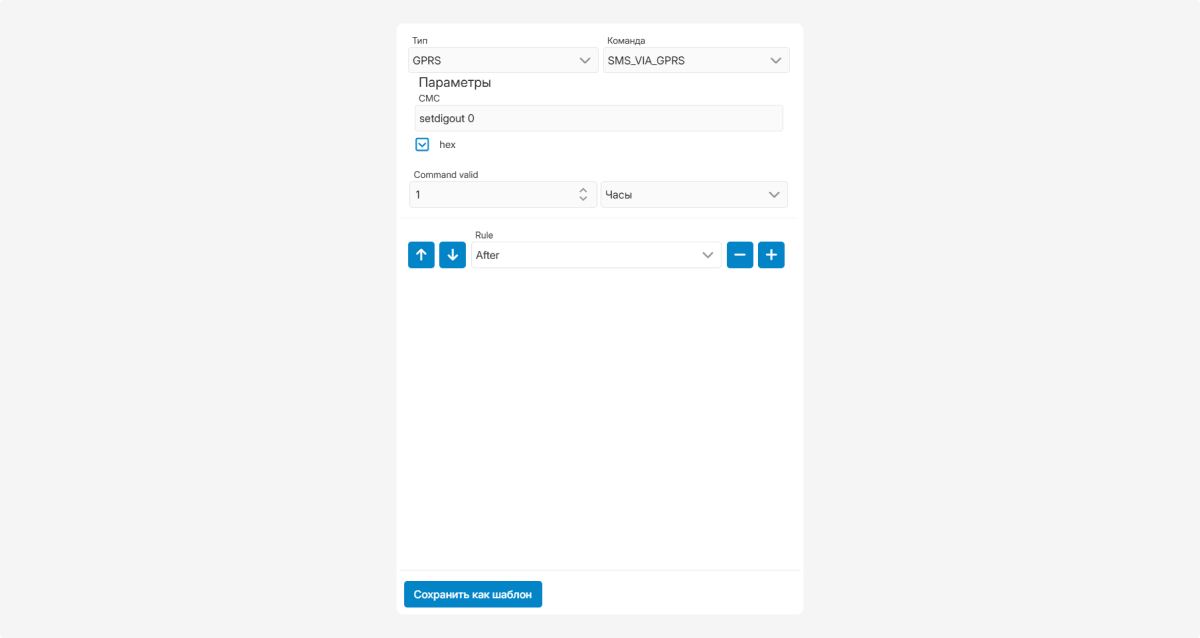Click the up arrow move button
Screen dimensions: 1200x638
(421, 255)
